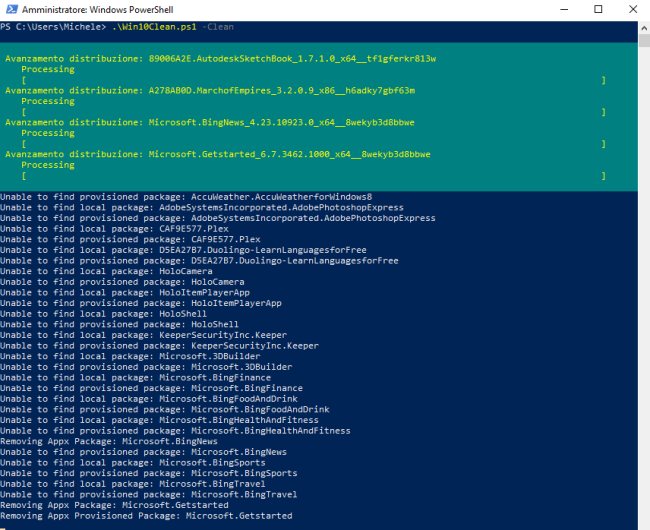The width and height of the screenshot is (650, 530).
Task: Click 'Processing' under AutodeskSketchBook
Action: pos(48,69)
